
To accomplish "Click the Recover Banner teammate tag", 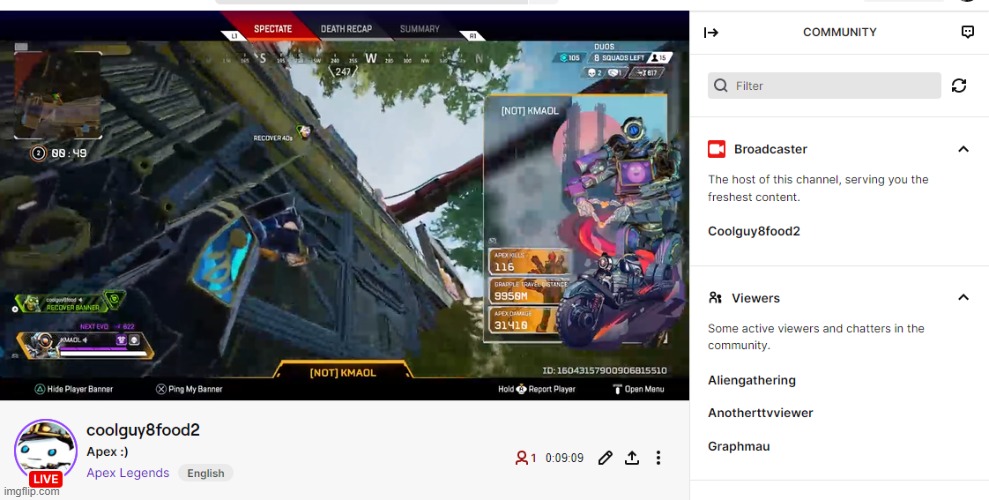I will 69,303.
